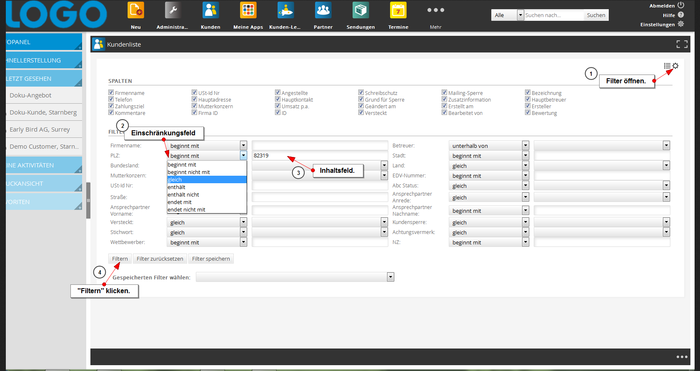Toggle the Bewertung column checkbox
This screenshot has width=700, height=371.
tap(528, 113)
